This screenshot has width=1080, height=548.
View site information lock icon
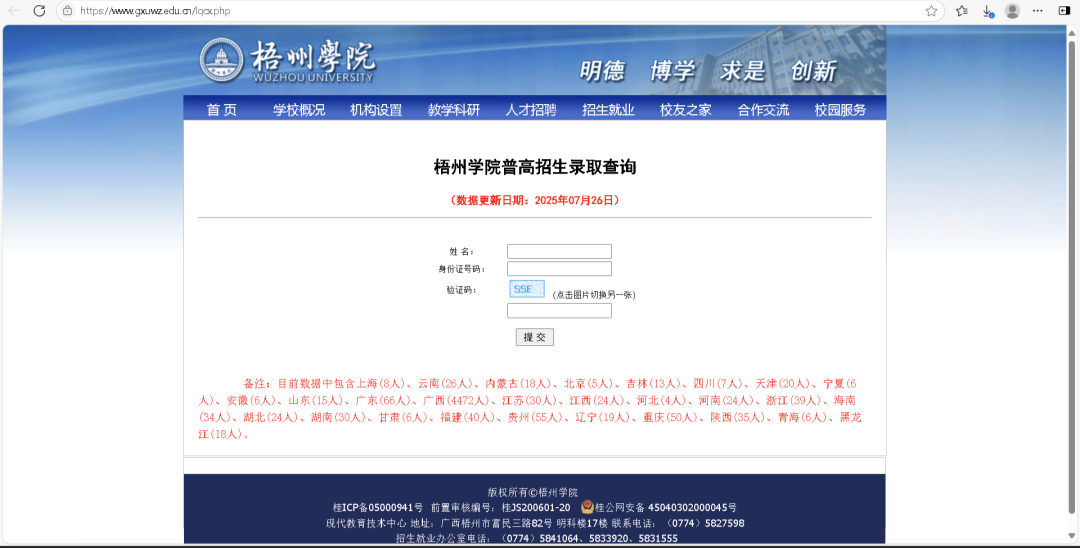(67, 10)
